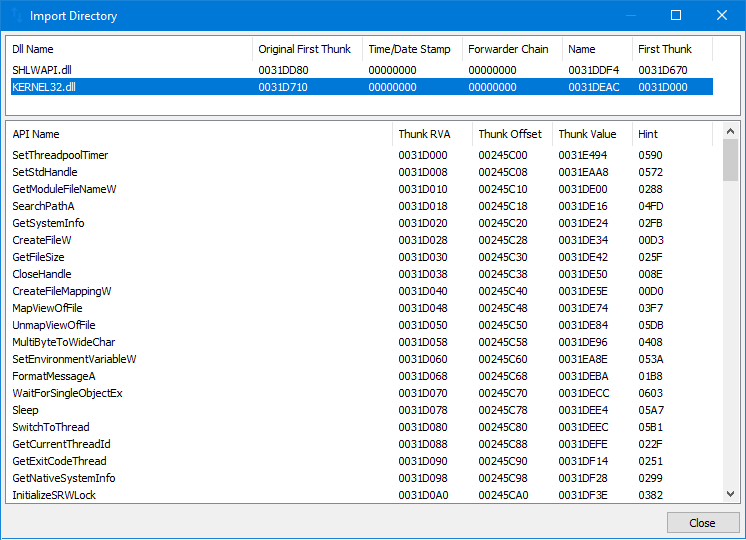
Task: Click Name value 0031DEAC
Action: click(594, 88)
